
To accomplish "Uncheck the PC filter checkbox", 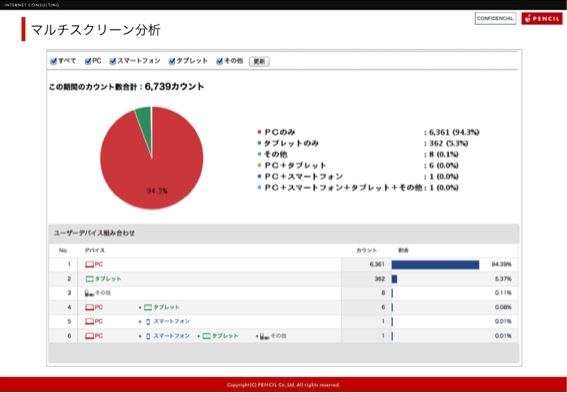I will (88, 61).
